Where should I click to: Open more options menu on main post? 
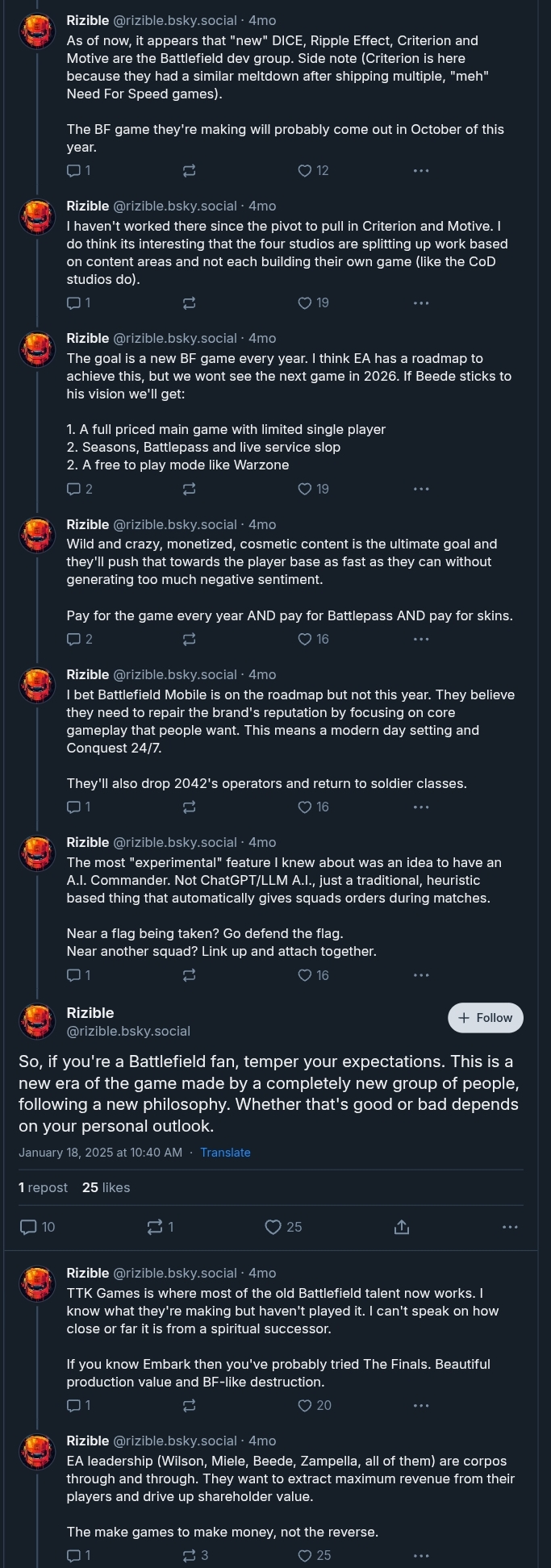pos(510,1227)
